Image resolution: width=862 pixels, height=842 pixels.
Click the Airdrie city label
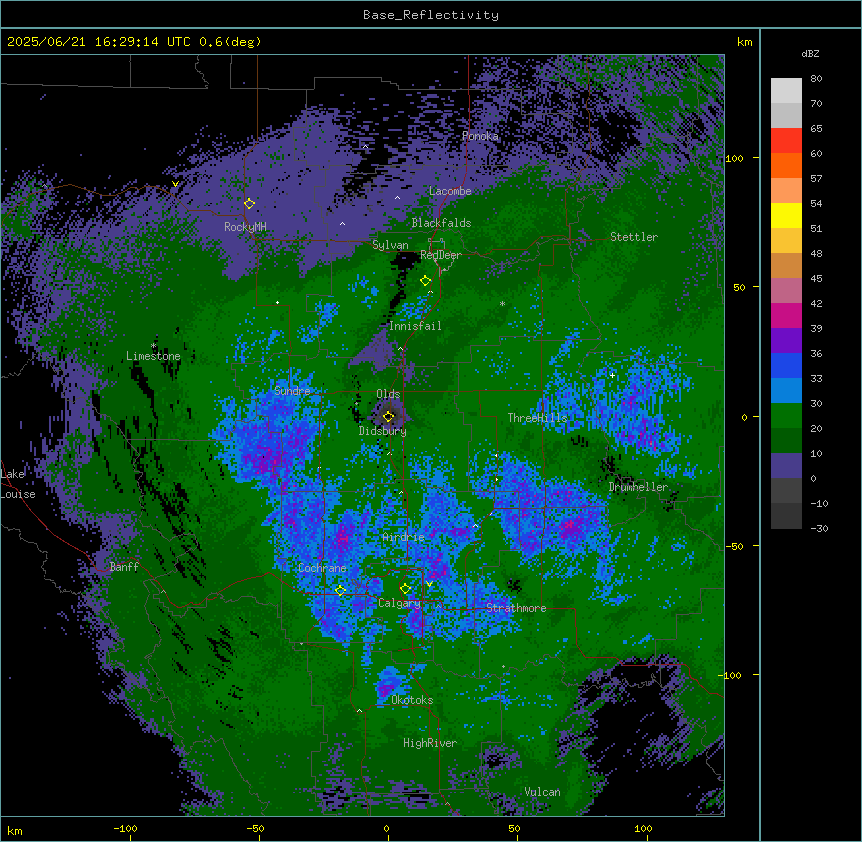coord(404,537)
